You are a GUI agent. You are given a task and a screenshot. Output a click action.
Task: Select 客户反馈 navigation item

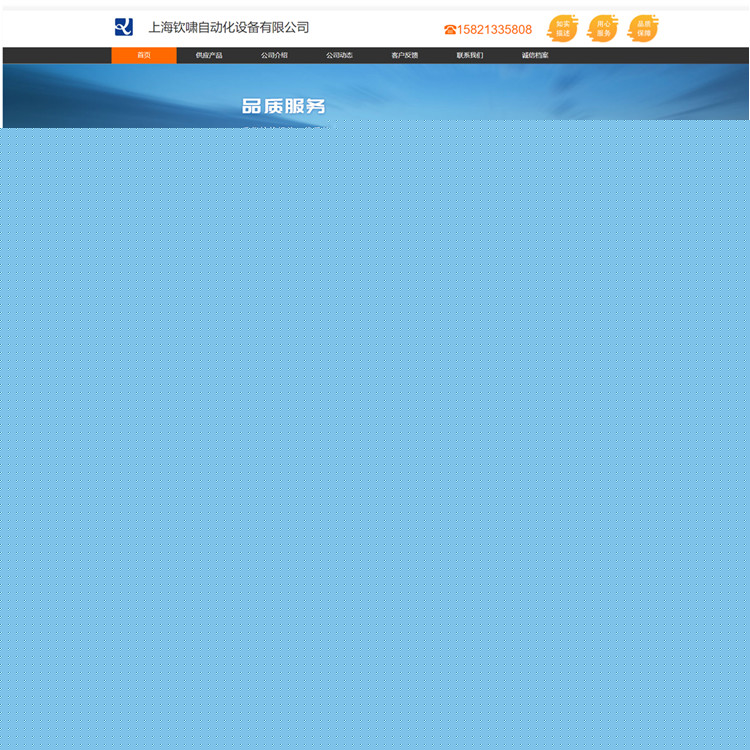coord(405,55)
